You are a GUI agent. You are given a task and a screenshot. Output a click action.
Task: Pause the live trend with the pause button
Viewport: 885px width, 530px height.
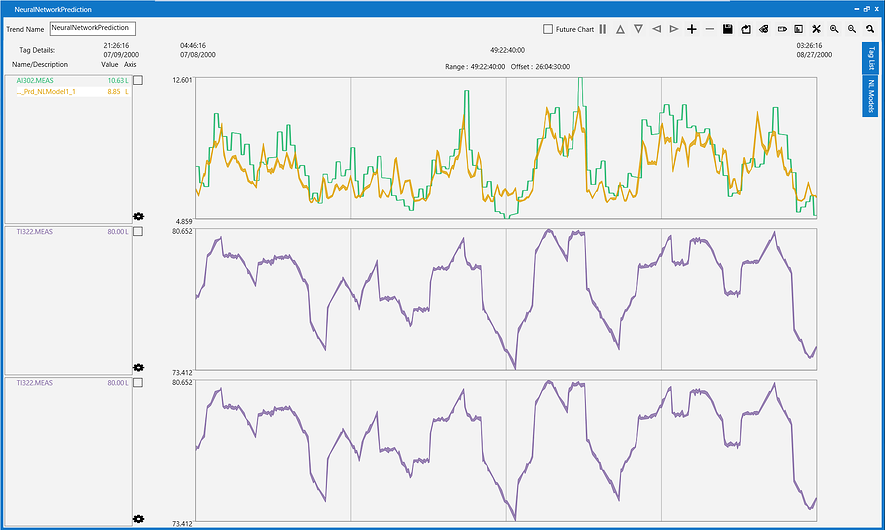point(602,29)
